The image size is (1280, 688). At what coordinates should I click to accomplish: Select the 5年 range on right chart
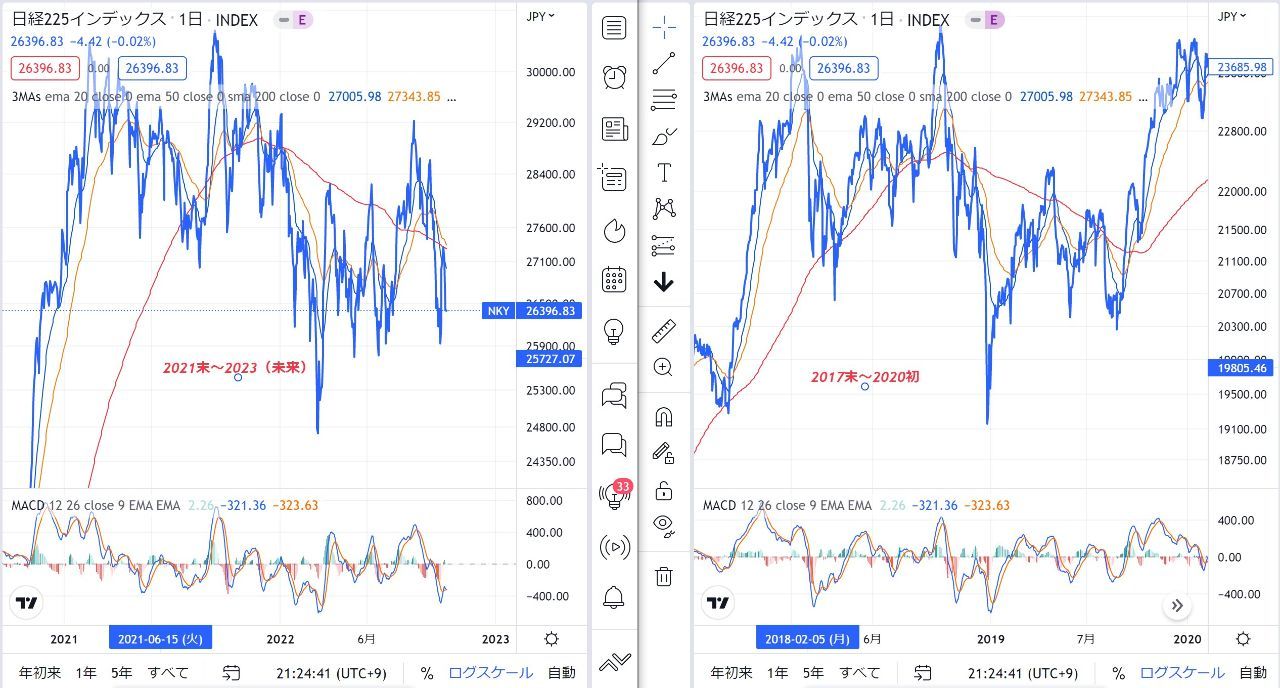(x=813, y=673)
